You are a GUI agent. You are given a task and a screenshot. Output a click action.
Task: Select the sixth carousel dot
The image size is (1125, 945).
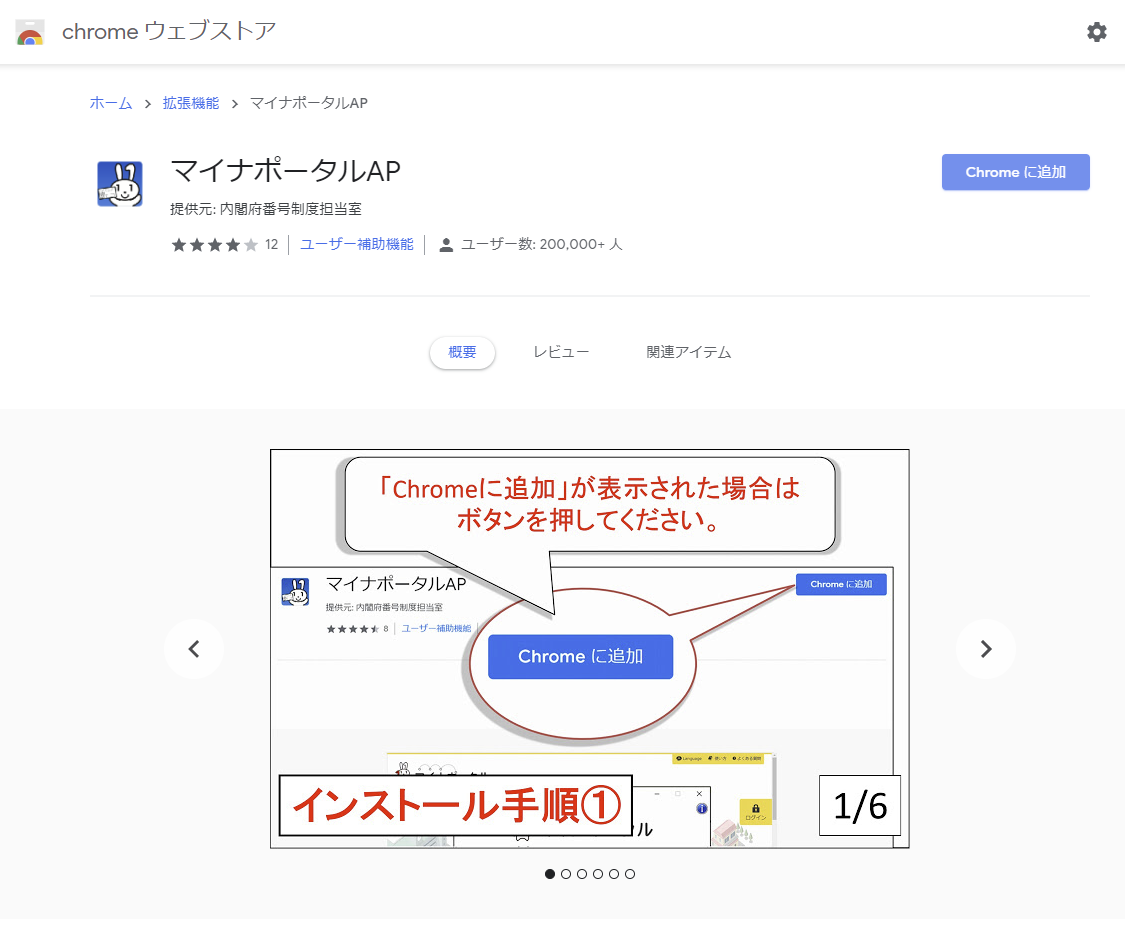pos(630,874)
